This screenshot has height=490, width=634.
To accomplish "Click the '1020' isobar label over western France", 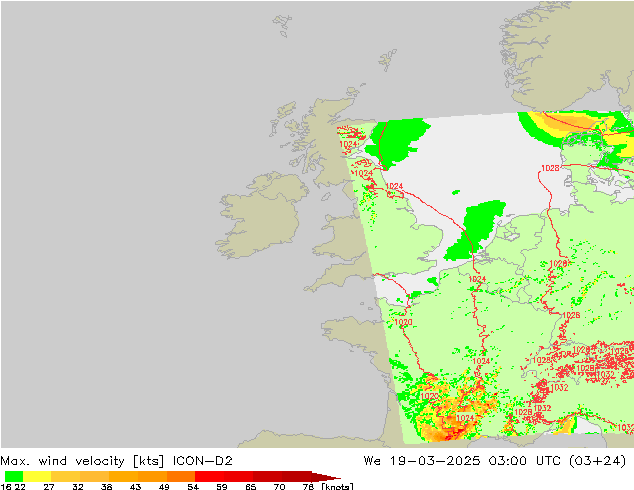I will click(x=403, y=322).
